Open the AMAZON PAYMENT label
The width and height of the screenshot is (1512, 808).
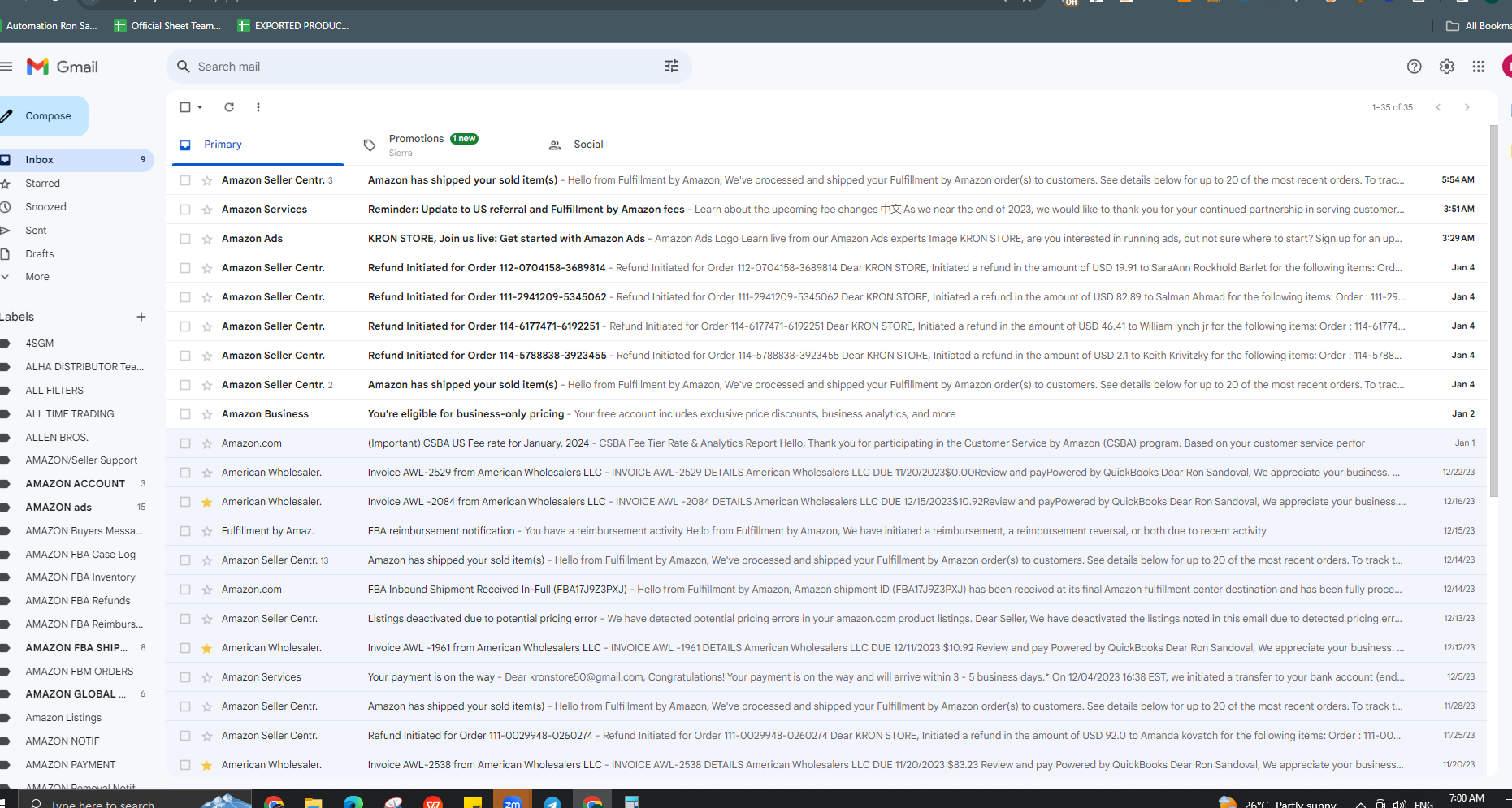71,765
